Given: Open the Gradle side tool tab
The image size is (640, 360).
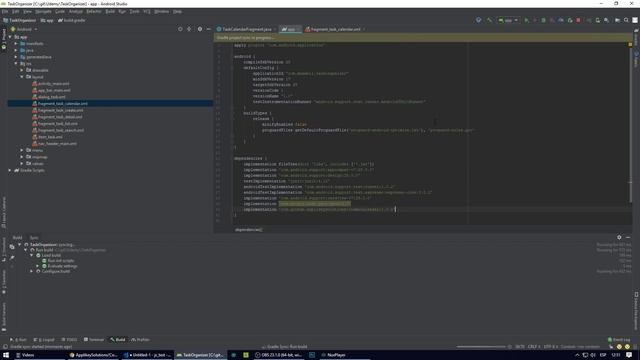Looking at the screenshot, I should click(636, 37).
